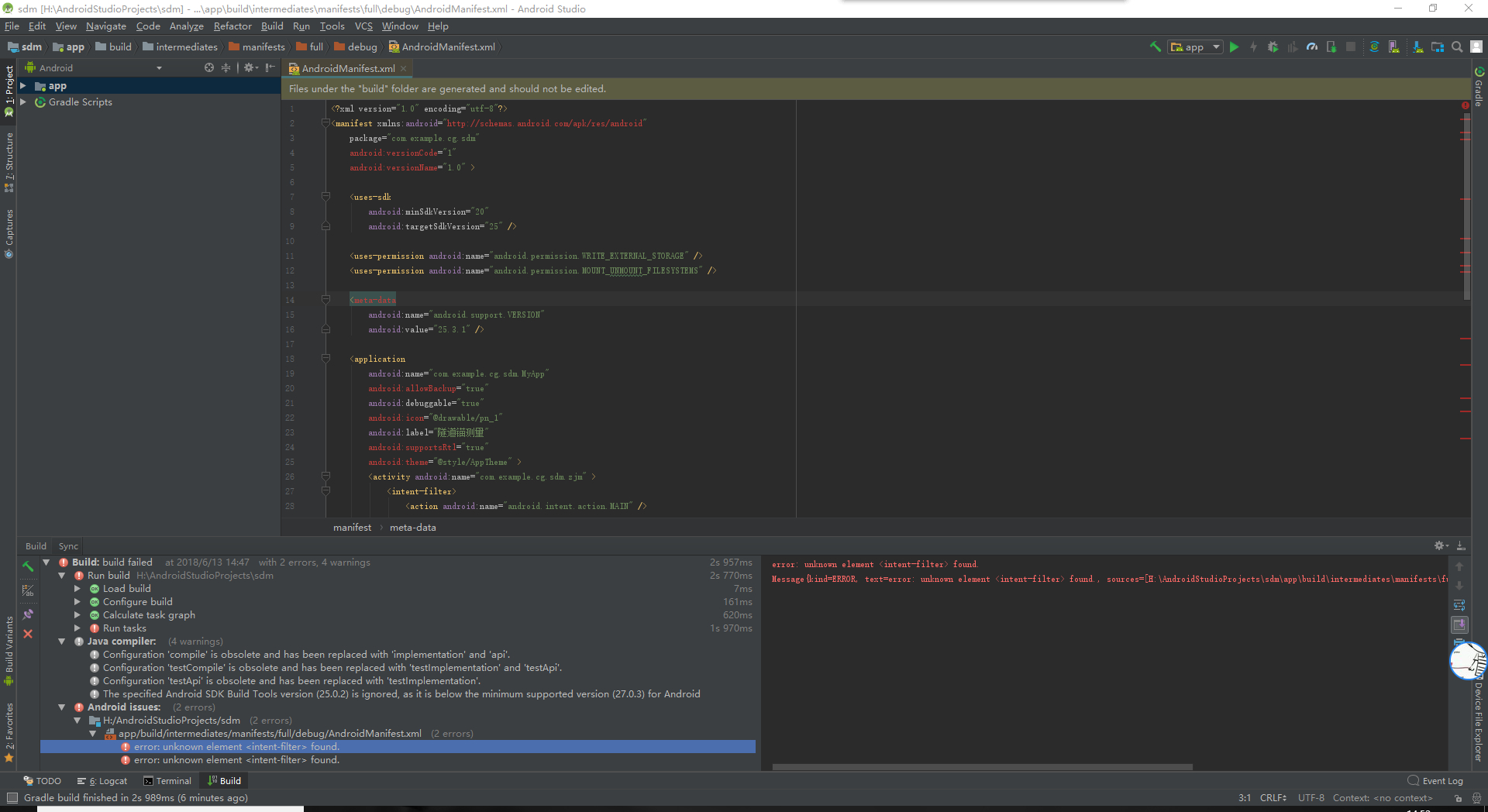The width and height of the screenshot is (1488, 812).
Task: Toggle tool window bars in status corner
Action: click(12, 798)
